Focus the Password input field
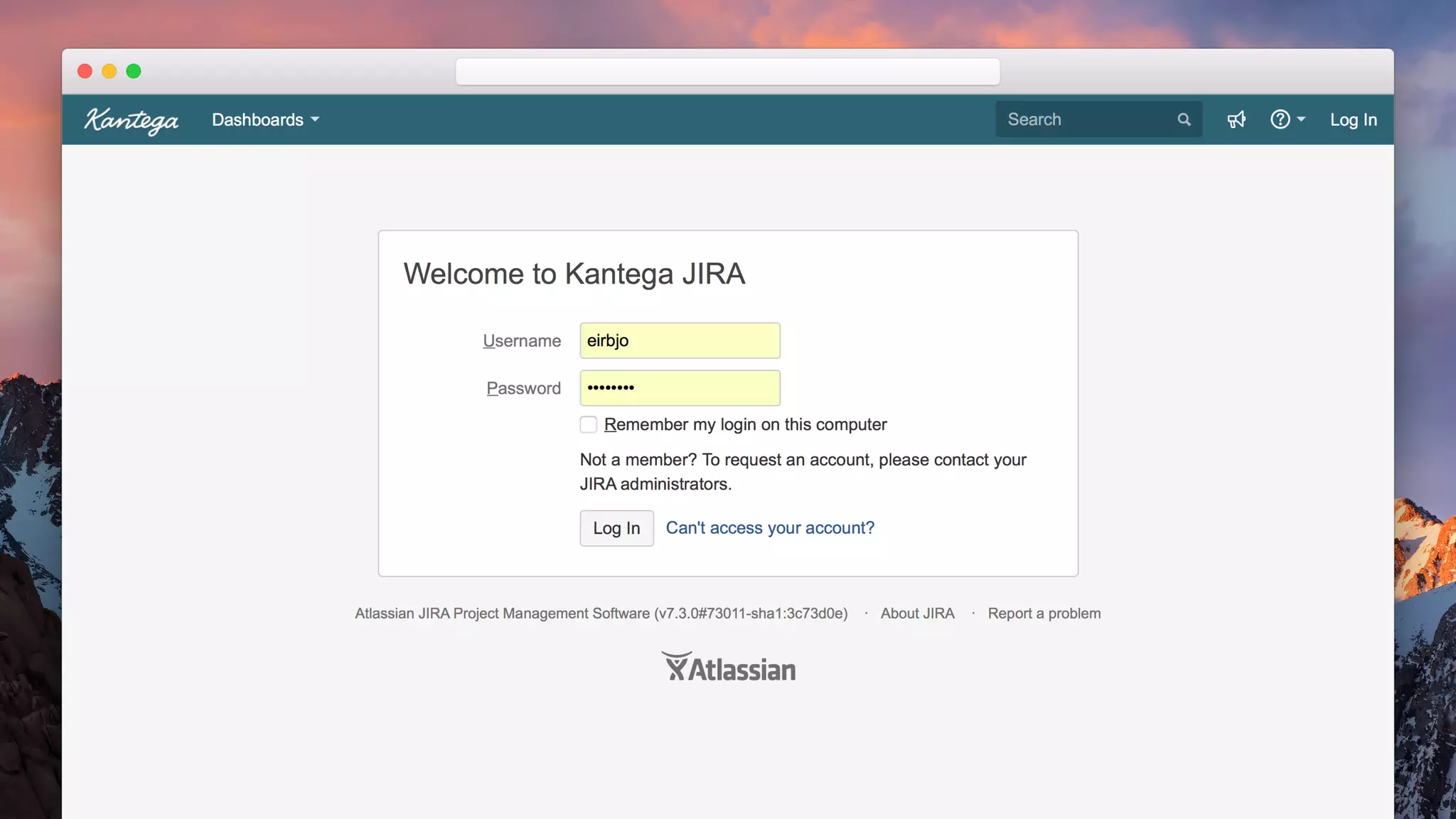 (680, 387)
